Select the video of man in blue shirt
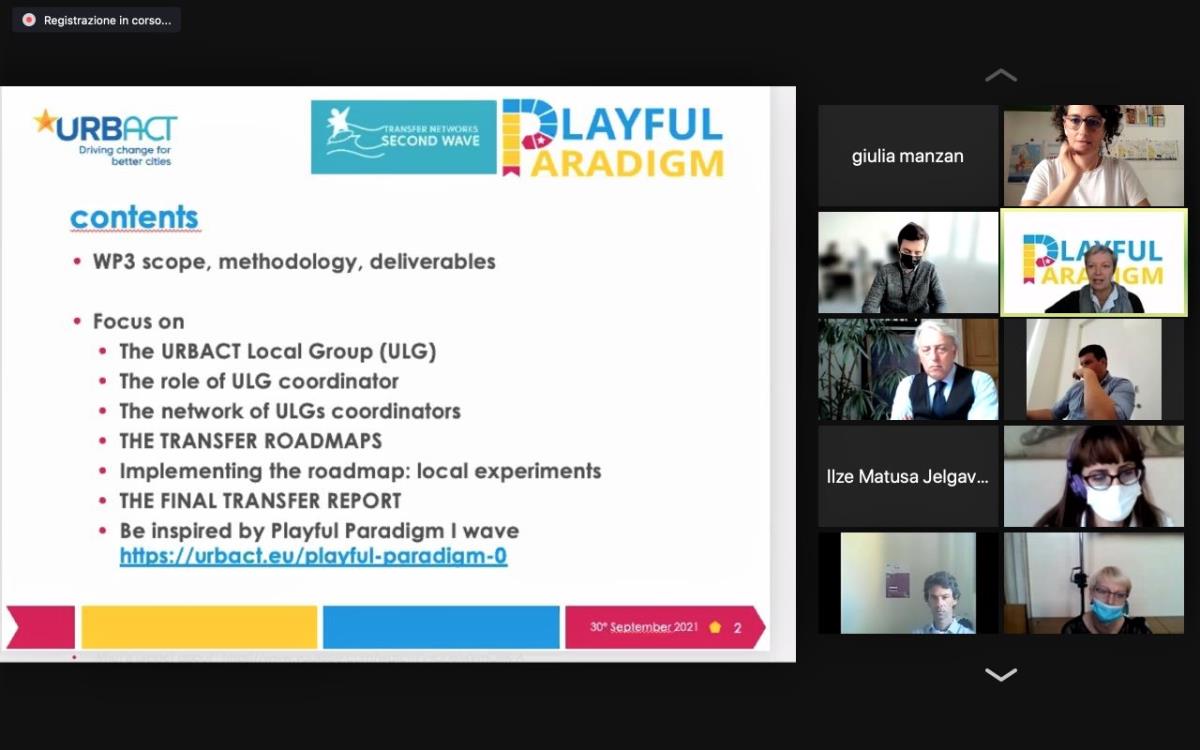Viewport: 1200px width, 750px height. (1094, 370)
